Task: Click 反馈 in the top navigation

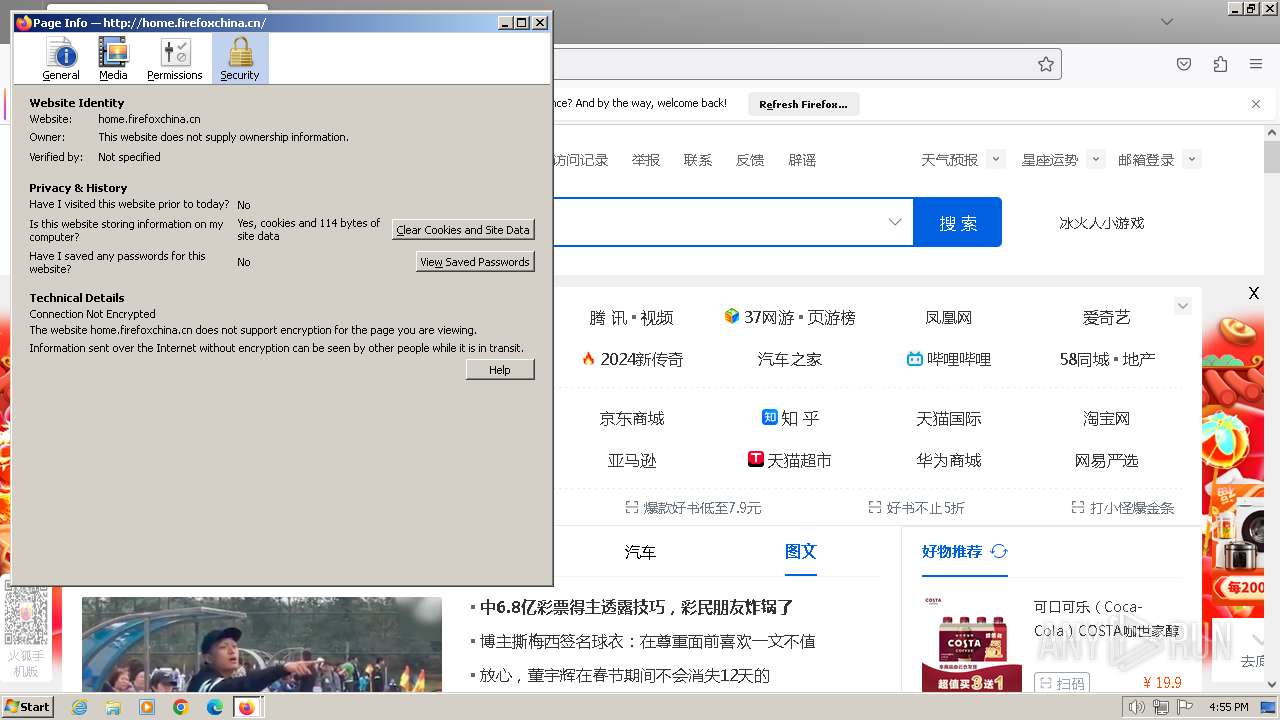Action: 750,160
